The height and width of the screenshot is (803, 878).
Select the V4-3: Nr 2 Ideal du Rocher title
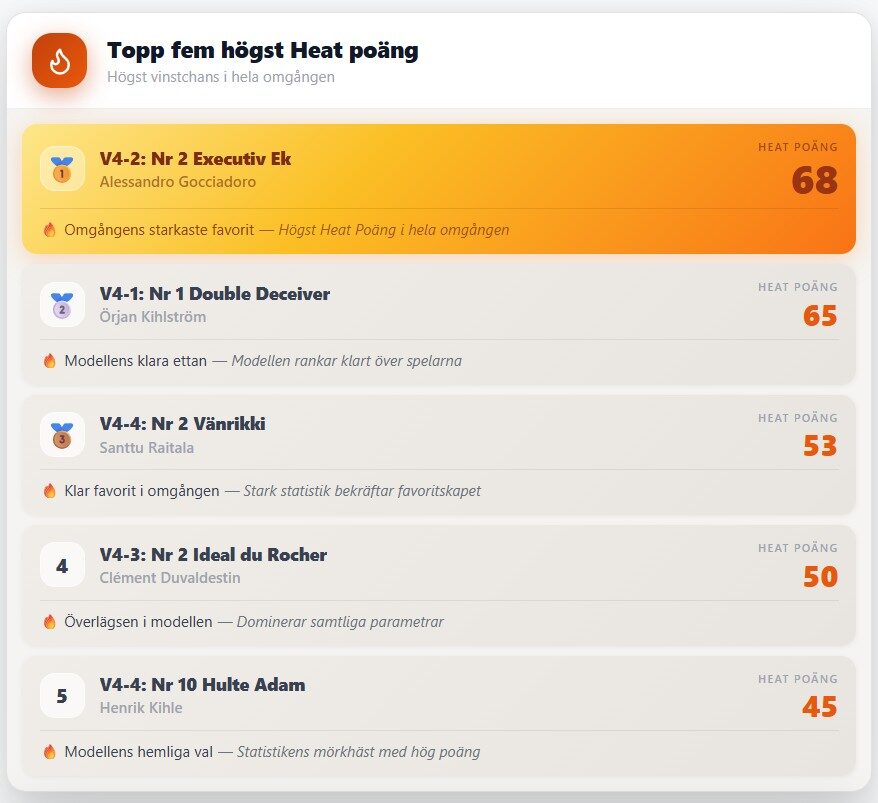coord(213,554)
